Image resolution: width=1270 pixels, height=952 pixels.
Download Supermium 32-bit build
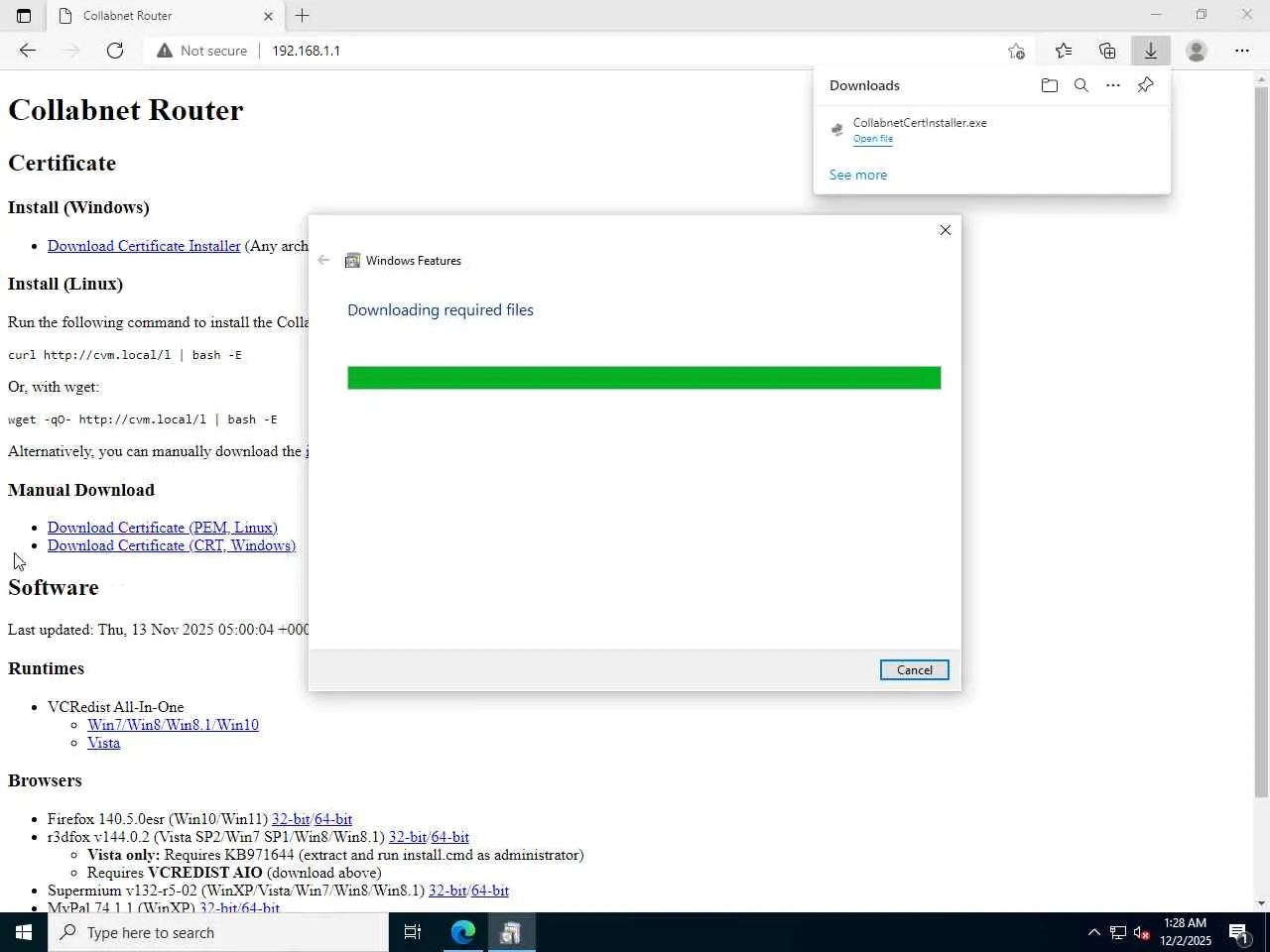[447, 891]
